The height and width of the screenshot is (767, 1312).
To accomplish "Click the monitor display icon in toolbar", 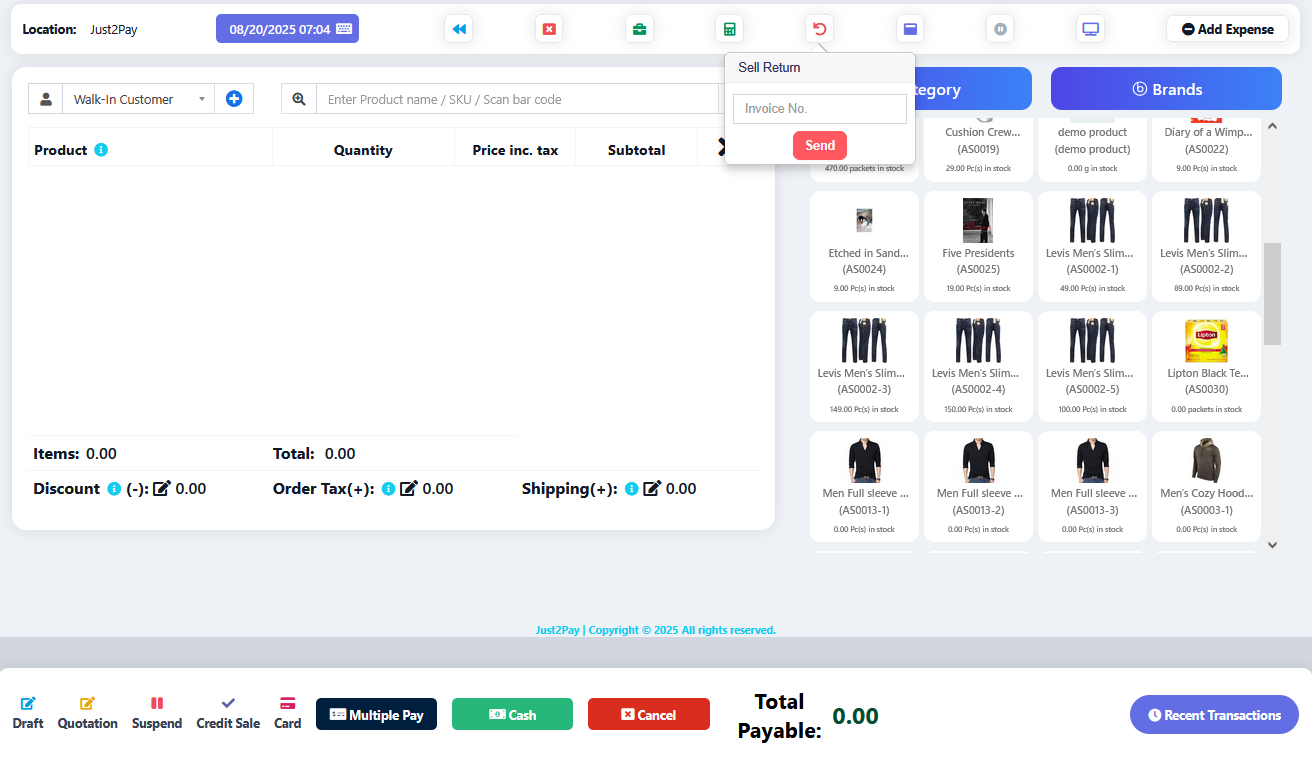I will coord(1090,29).
